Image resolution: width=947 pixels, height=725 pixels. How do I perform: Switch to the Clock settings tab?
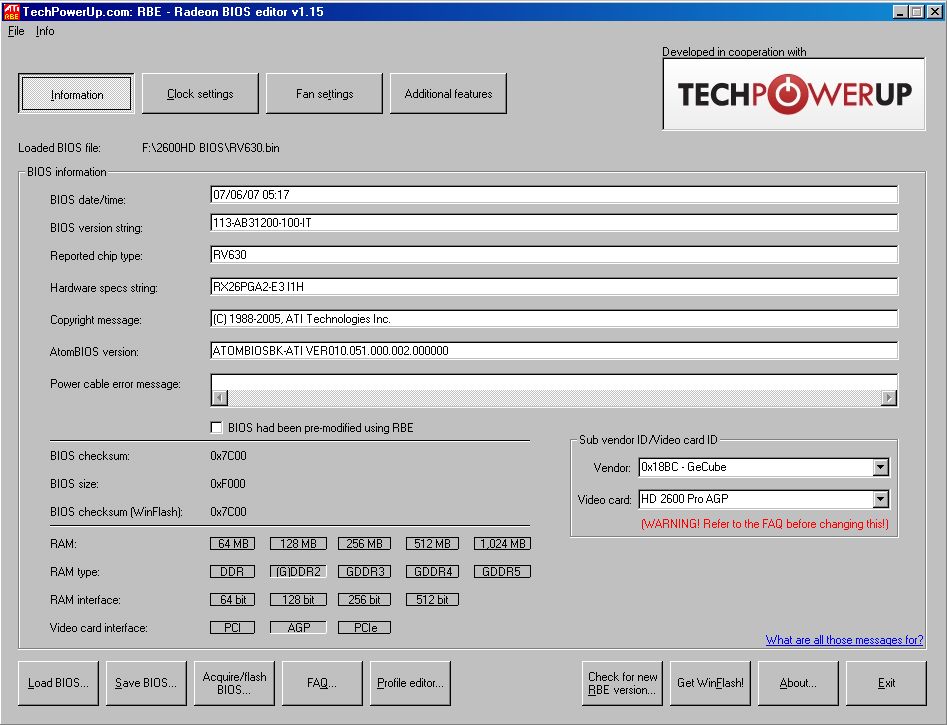(x=200, y=94)
